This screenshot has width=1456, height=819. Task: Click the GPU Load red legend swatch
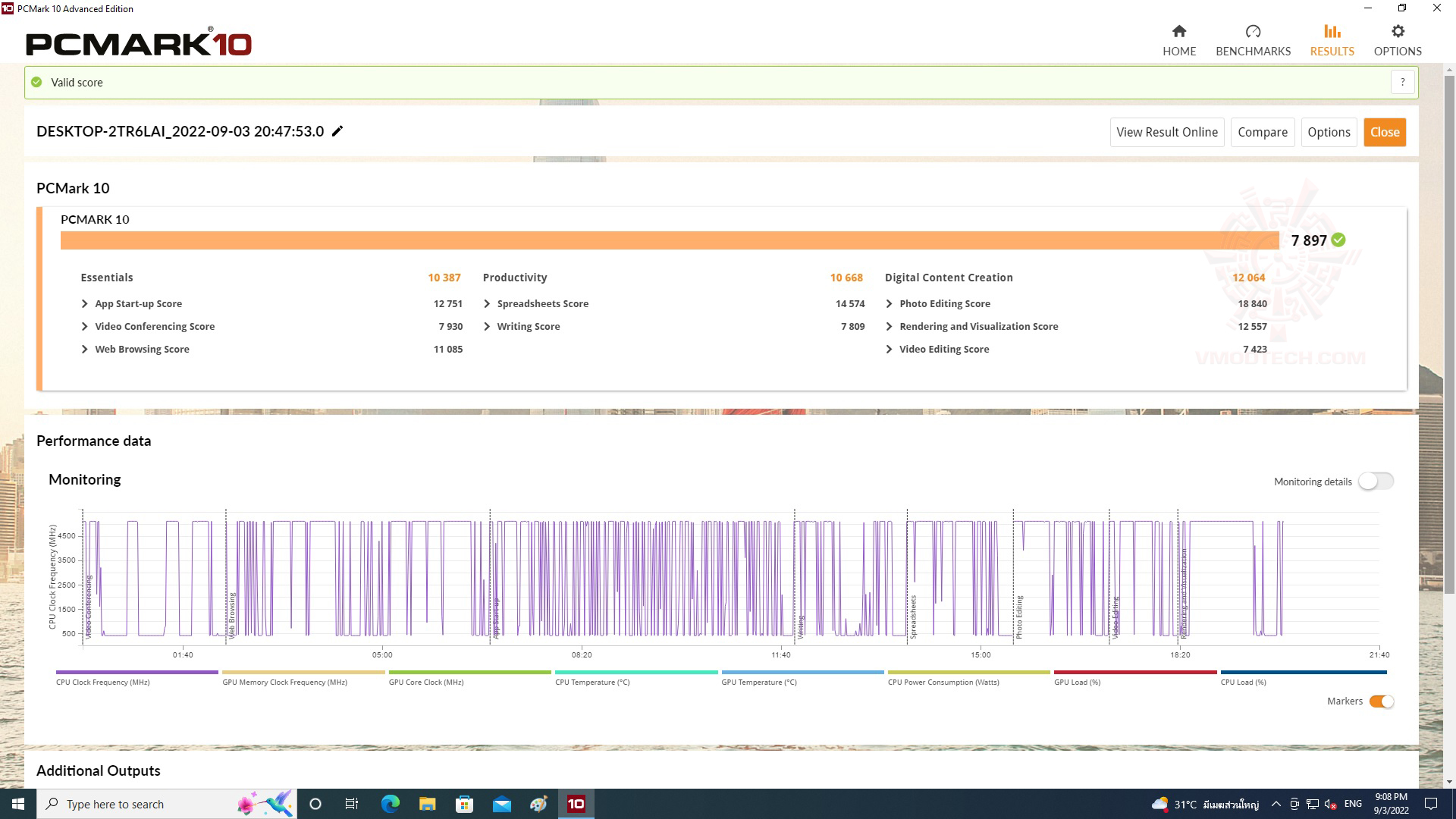(x=1134, y=672)
